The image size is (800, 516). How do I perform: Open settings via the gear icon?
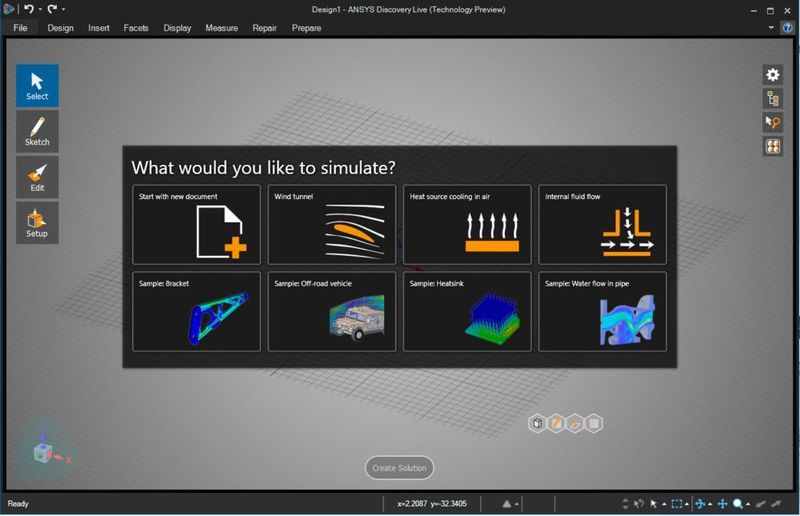(773, 75)
